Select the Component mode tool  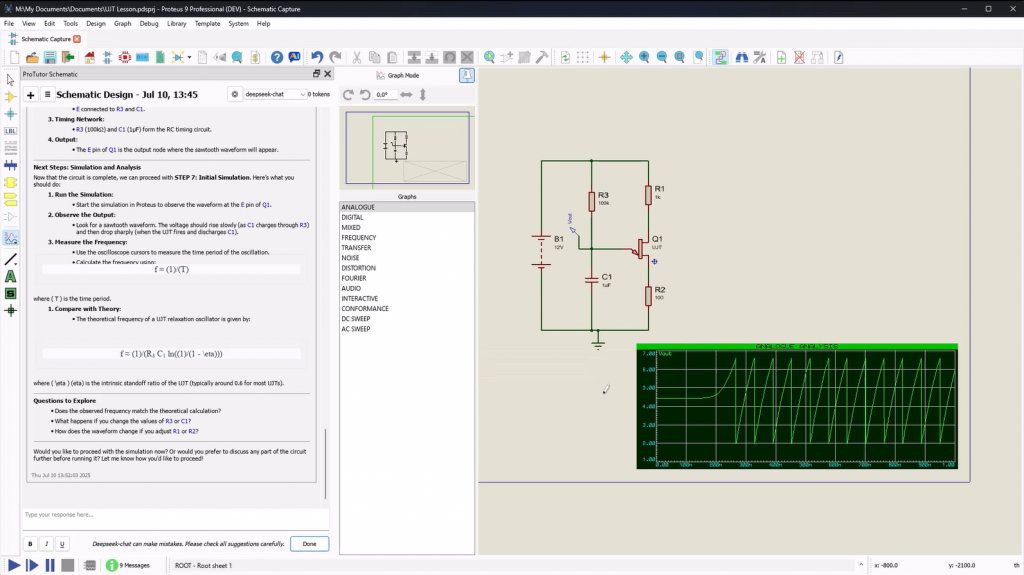11,96
